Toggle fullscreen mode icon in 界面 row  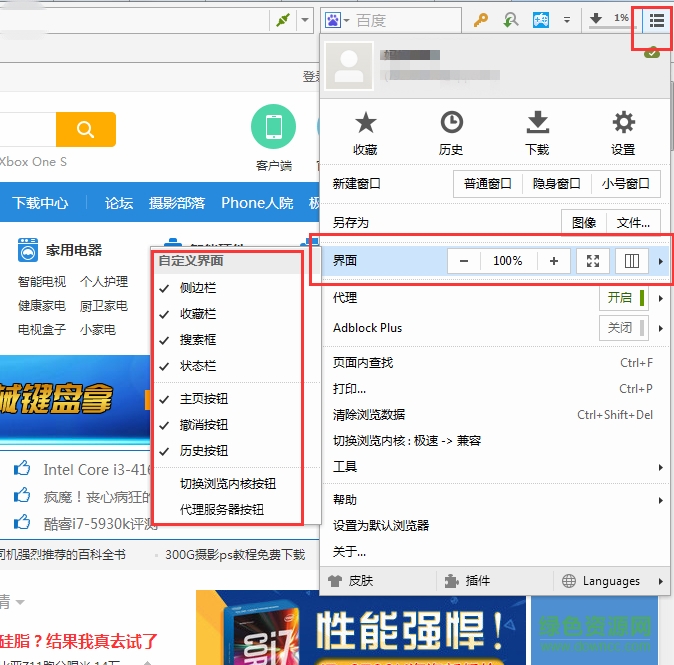click(593, 261)
